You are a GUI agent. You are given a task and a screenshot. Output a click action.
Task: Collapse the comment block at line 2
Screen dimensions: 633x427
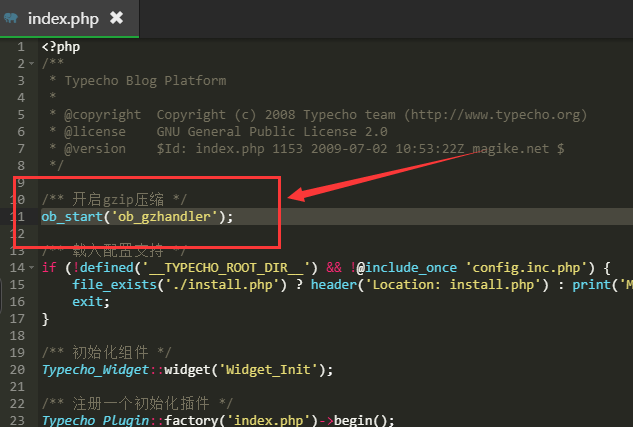33,64
